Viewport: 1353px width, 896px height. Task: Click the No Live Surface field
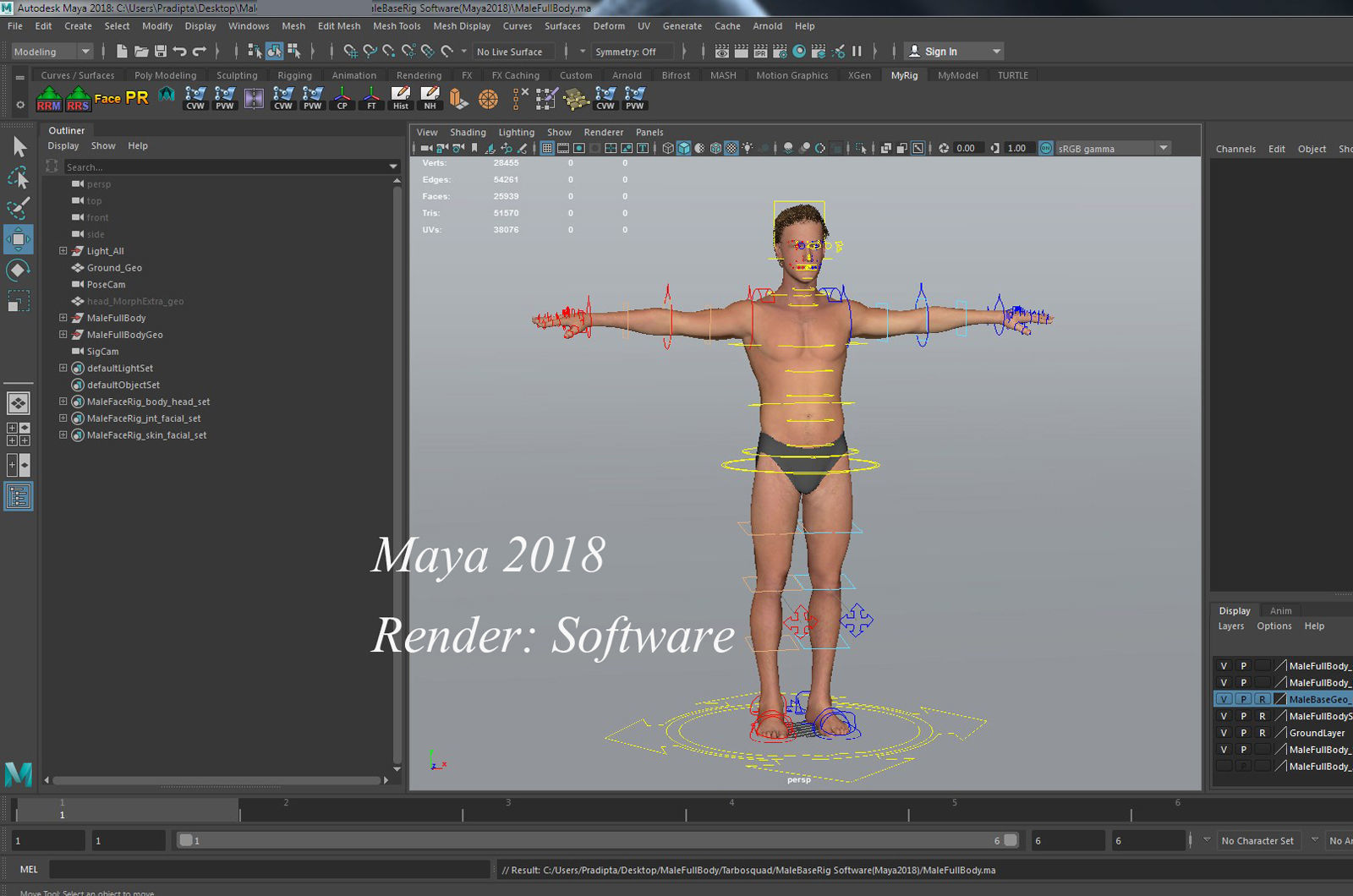point(514,52)
